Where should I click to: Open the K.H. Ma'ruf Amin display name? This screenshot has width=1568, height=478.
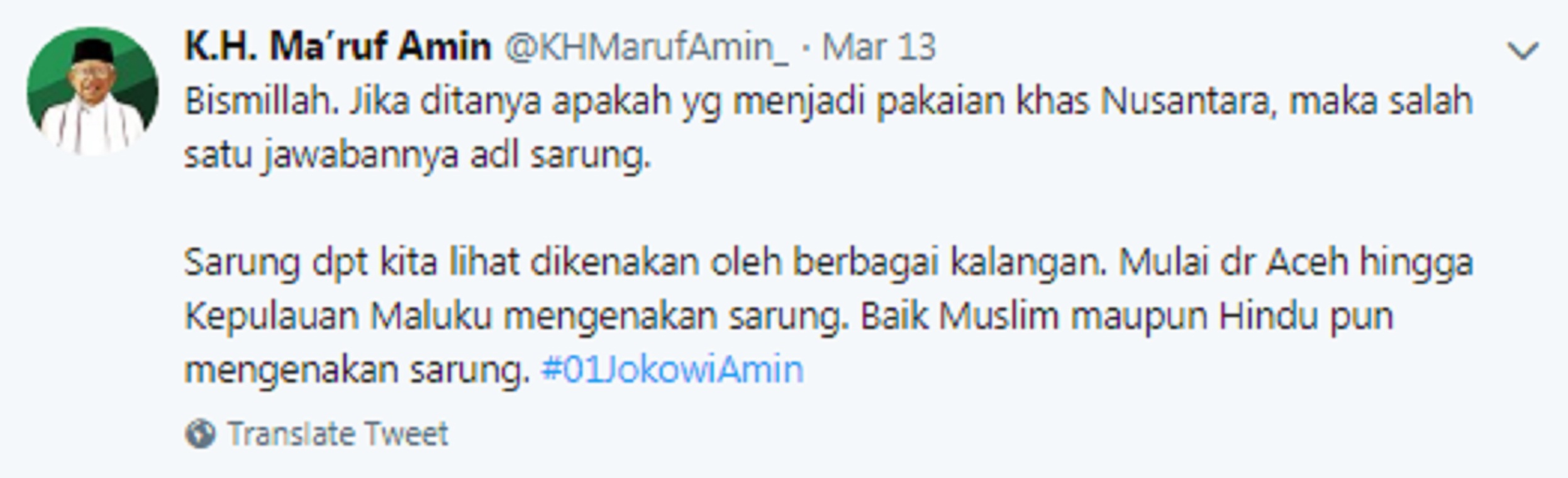[x=338, y=47]
